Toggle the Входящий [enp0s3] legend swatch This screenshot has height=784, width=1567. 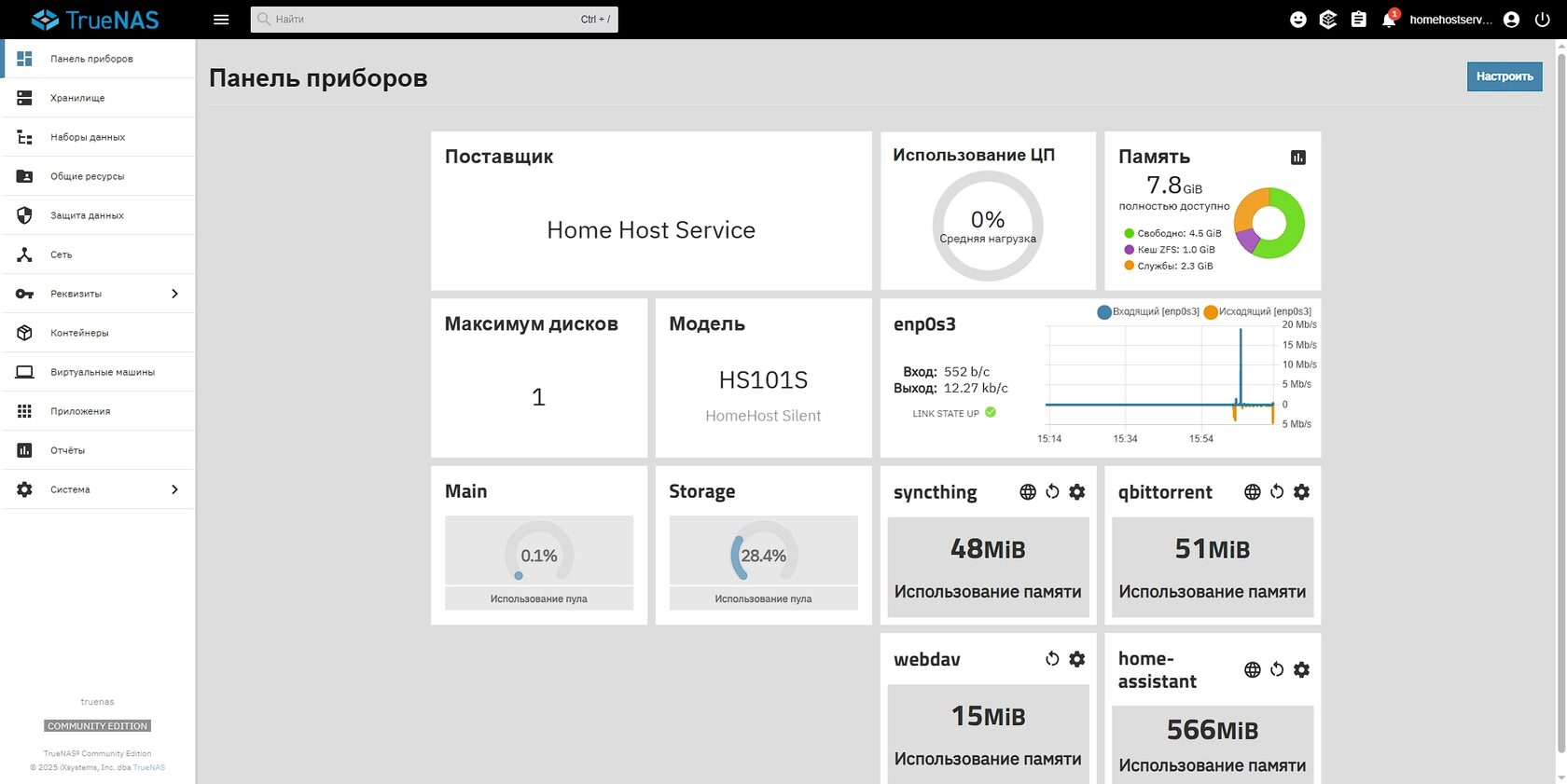click(x=1104, y=312)
